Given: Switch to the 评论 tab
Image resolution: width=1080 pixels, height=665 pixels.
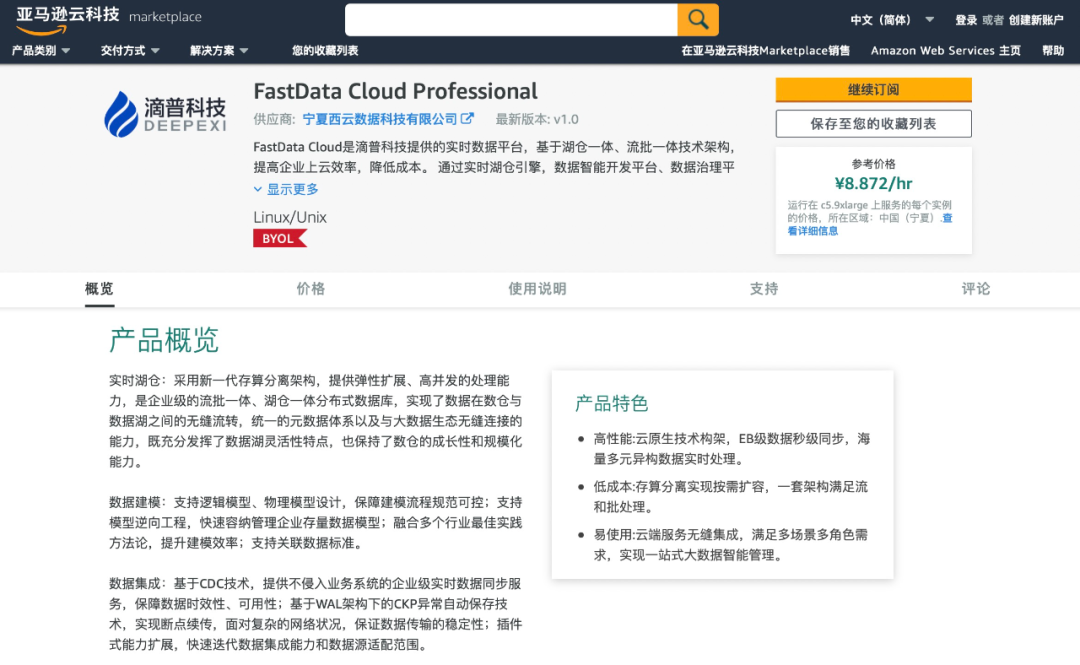Looking at the screenshot, I should [x=976, y=289].
